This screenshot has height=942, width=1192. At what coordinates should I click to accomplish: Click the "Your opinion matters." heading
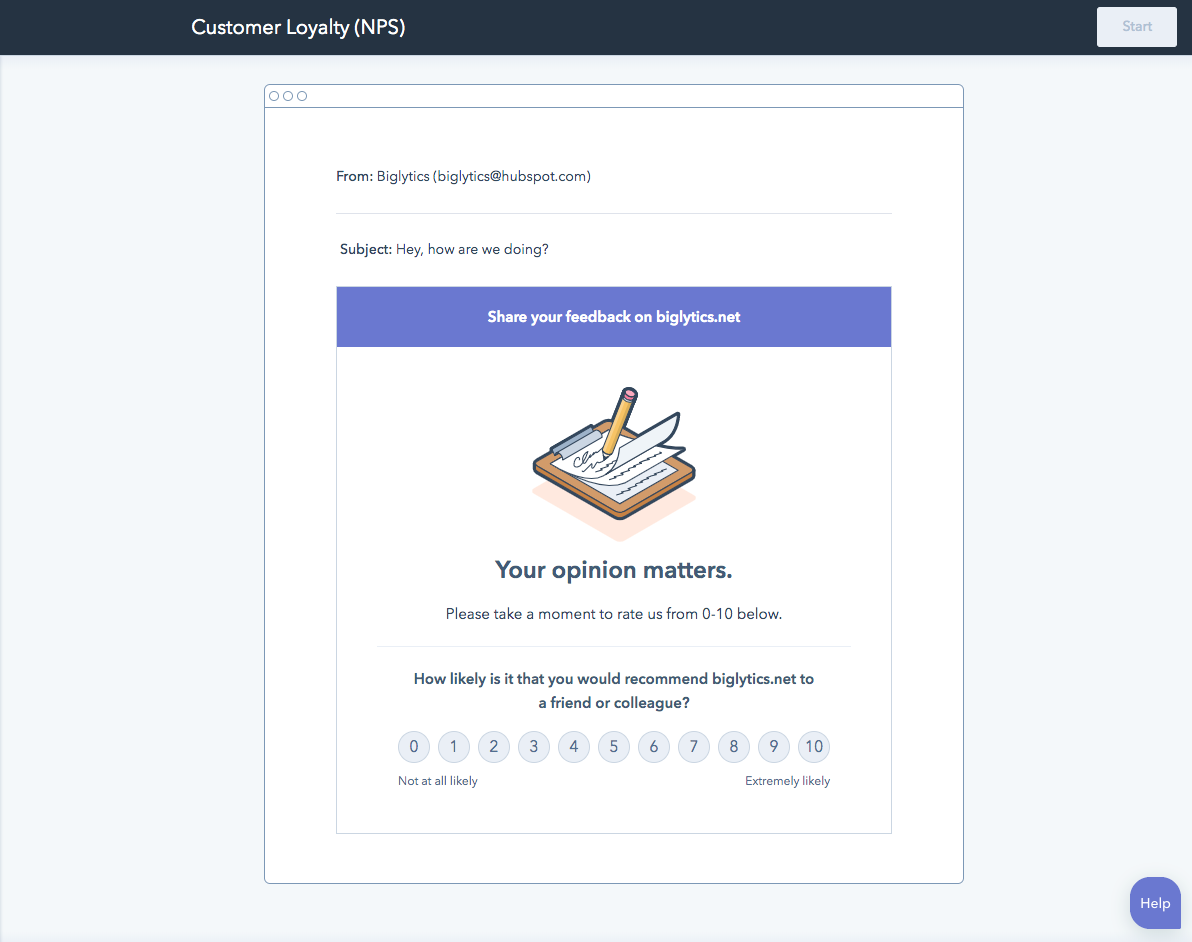click(x=614, y=570)
